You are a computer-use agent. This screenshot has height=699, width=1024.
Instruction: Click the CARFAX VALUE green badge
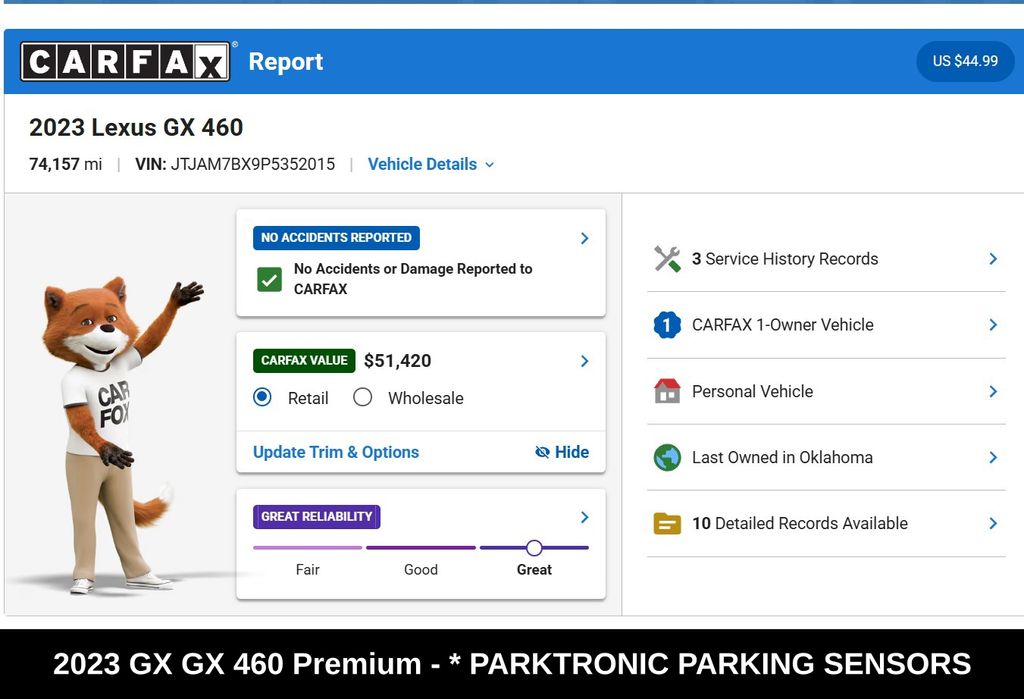[304, 361]
